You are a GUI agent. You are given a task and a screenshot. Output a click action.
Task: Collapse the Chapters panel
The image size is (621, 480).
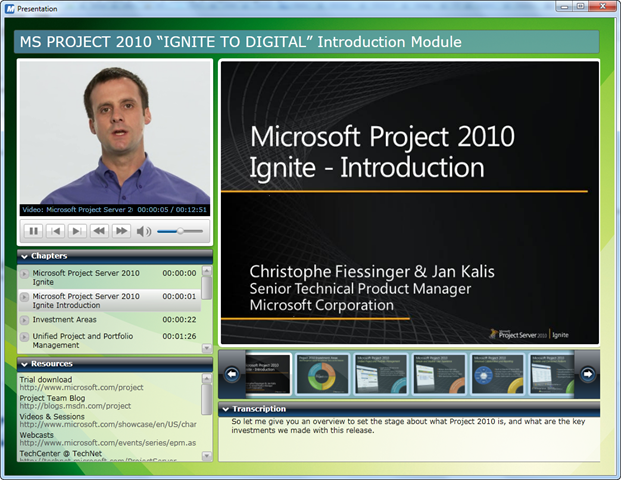click(x=24, y=256)
